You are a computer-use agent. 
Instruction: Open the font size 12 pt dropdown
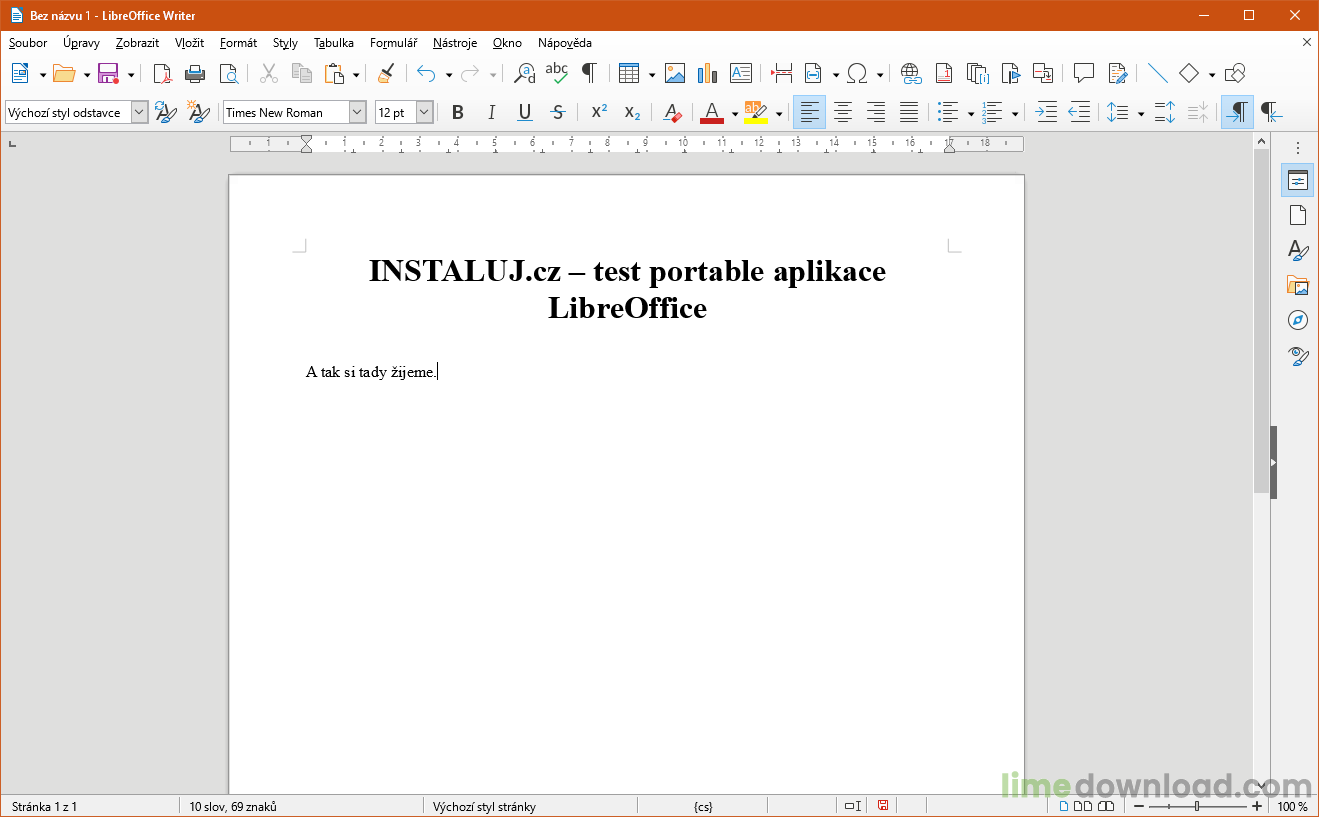424,113
